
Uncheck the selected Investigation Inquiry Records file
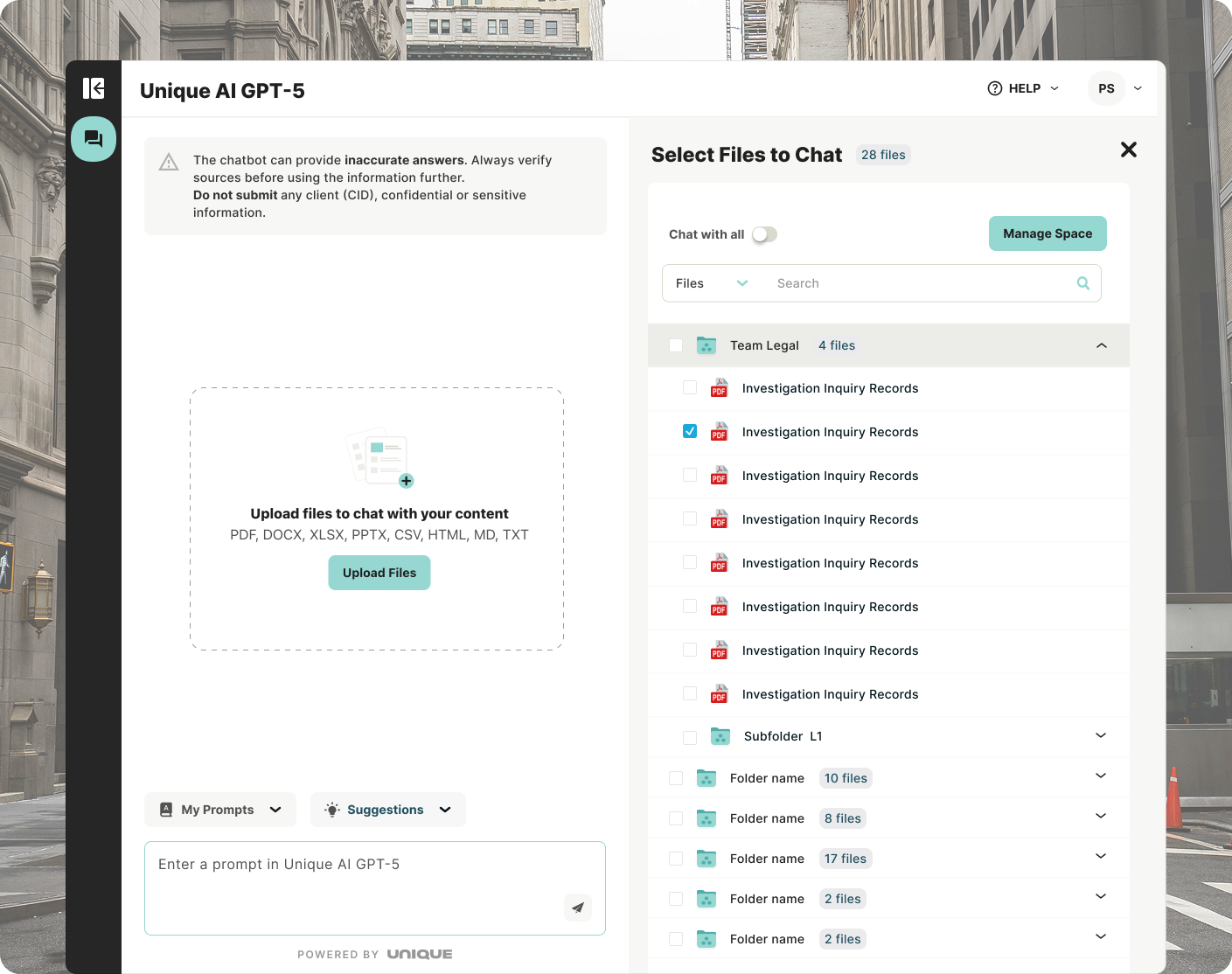click(x=690, y=431)
